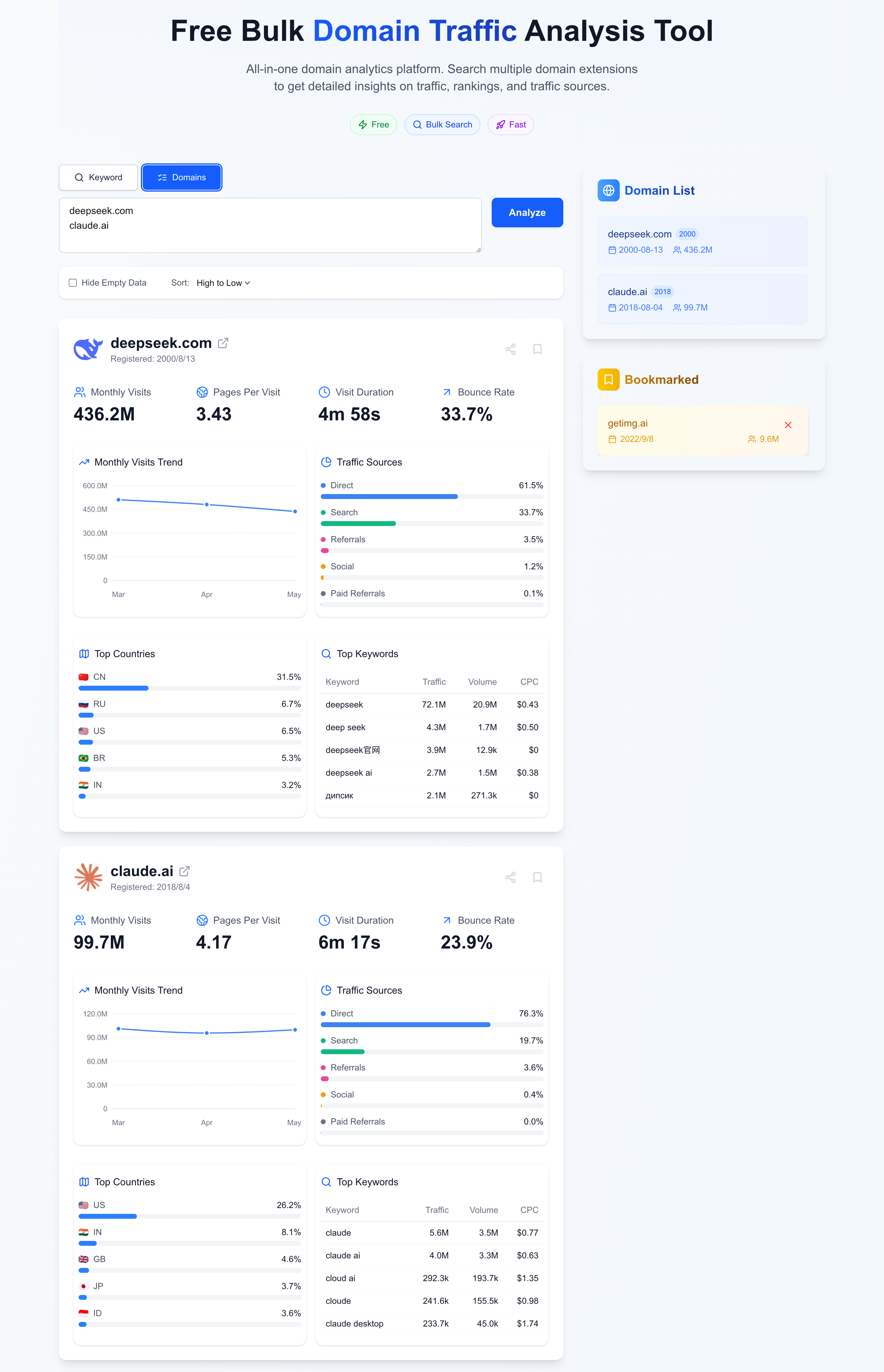Click claude.ai Direct traffic progress bar
This screenshot has height=1372, width=884.
point(432,1025)
